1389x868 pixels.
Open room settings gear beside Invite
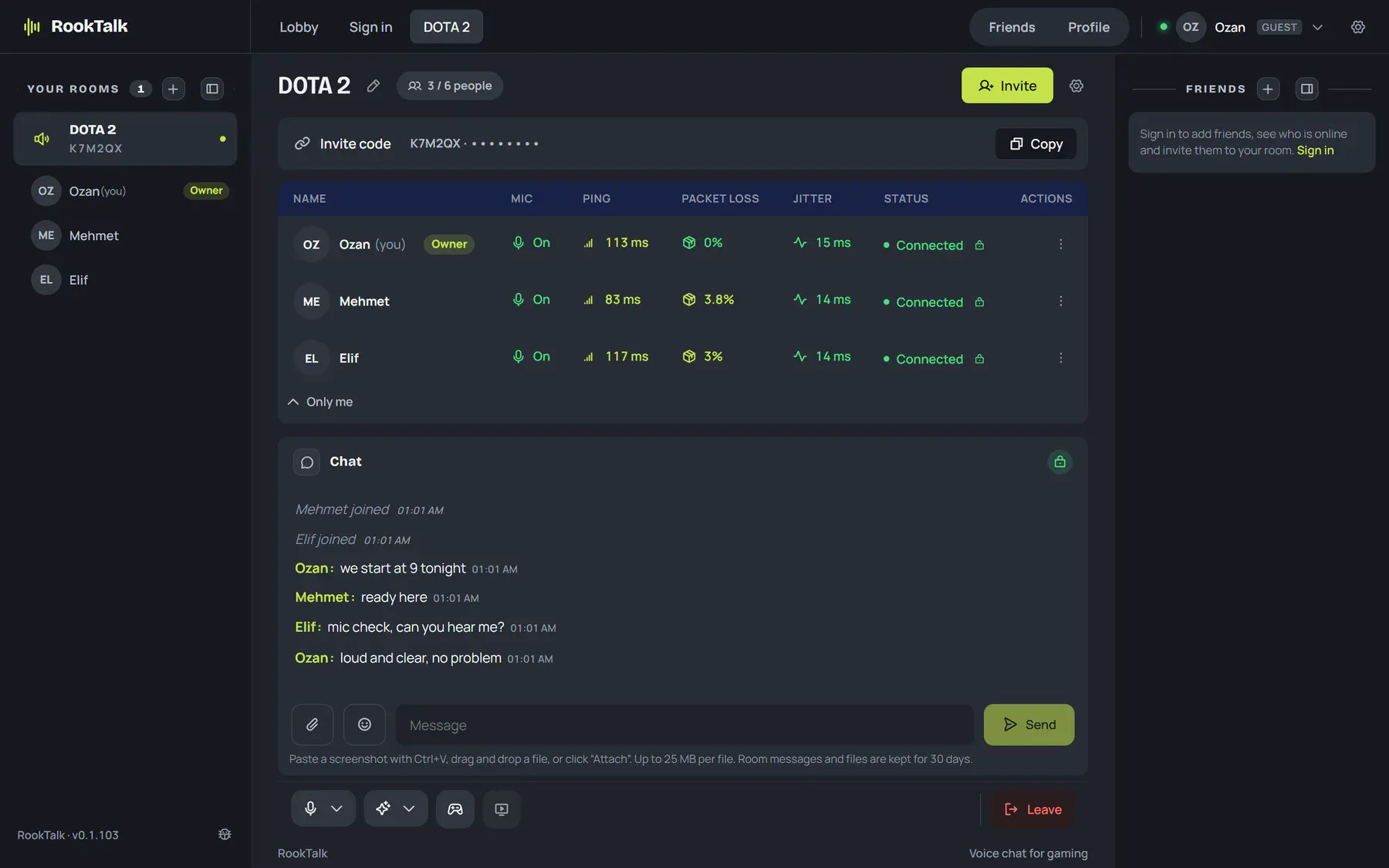pyautogui.click(x=1076, y=86)
